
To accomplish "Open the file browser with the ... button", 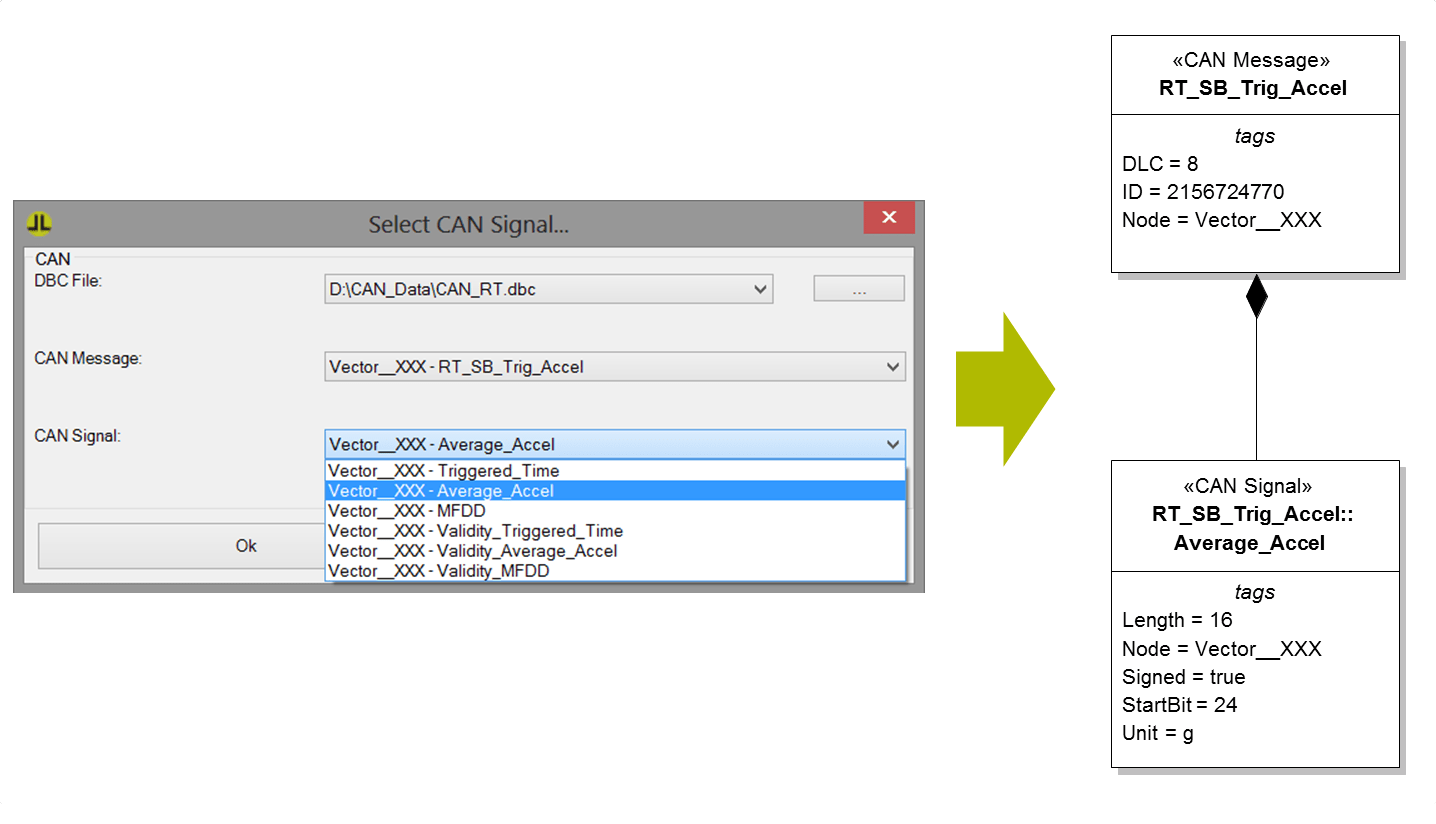I will tap(858, 288).
